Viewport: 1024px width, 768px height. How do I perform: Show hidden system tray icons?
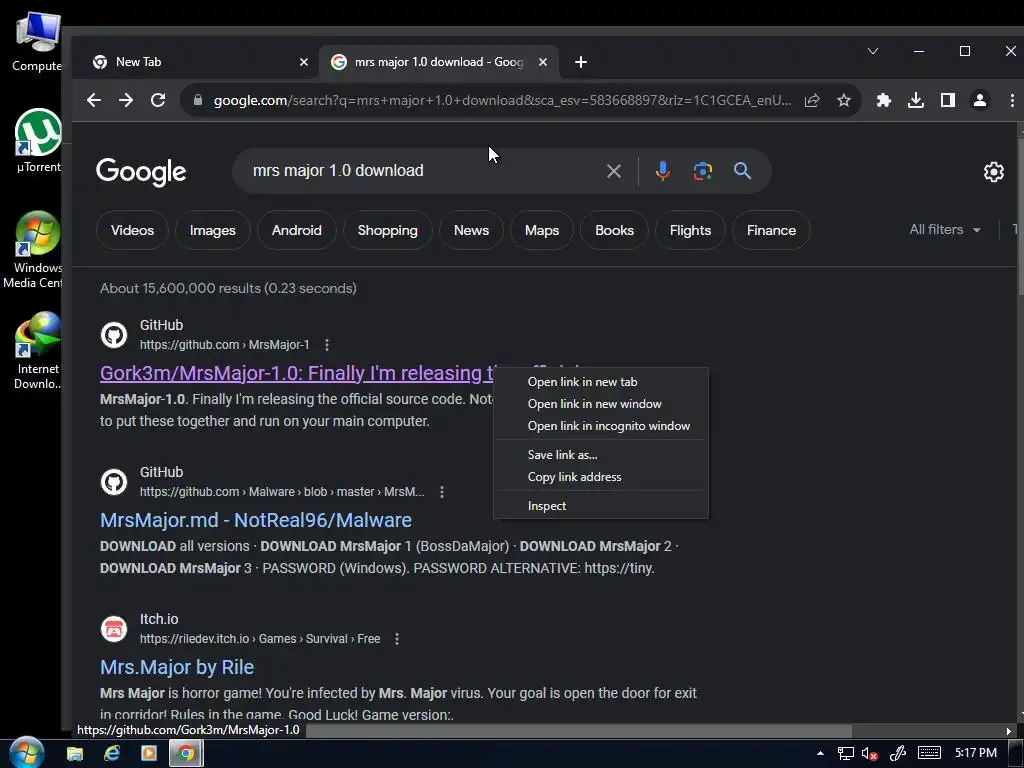820,753
